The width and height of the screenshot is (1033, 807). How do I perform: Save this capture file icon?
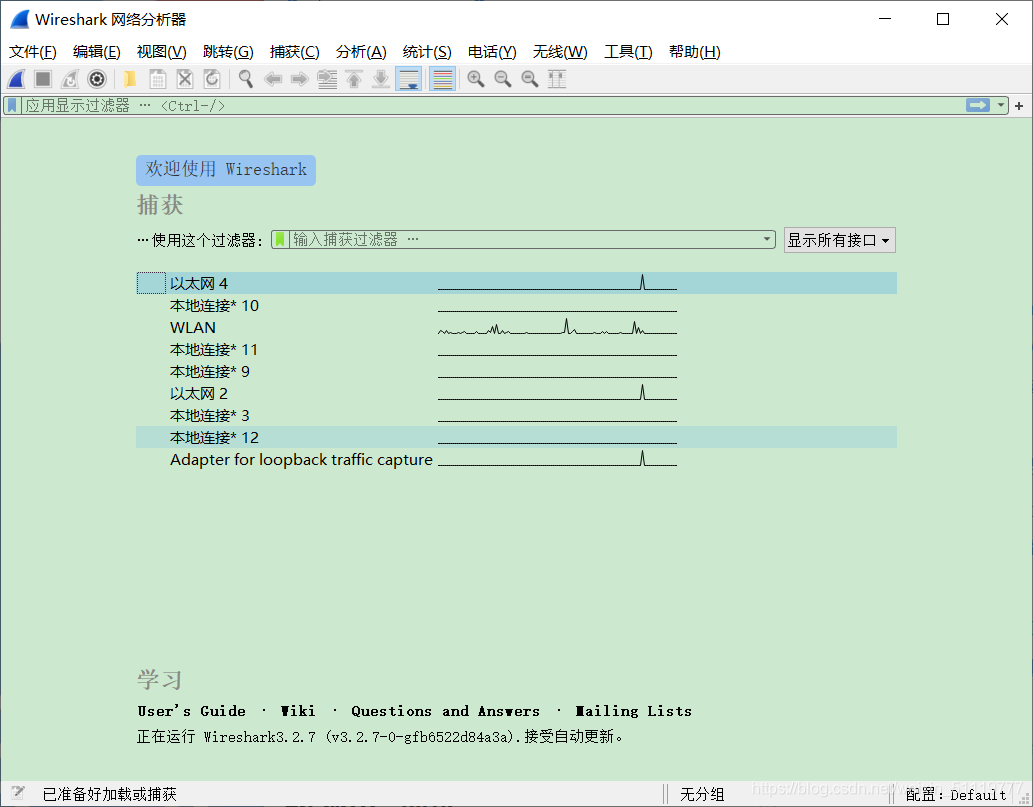pyautogui.click(x=157, y=79)
